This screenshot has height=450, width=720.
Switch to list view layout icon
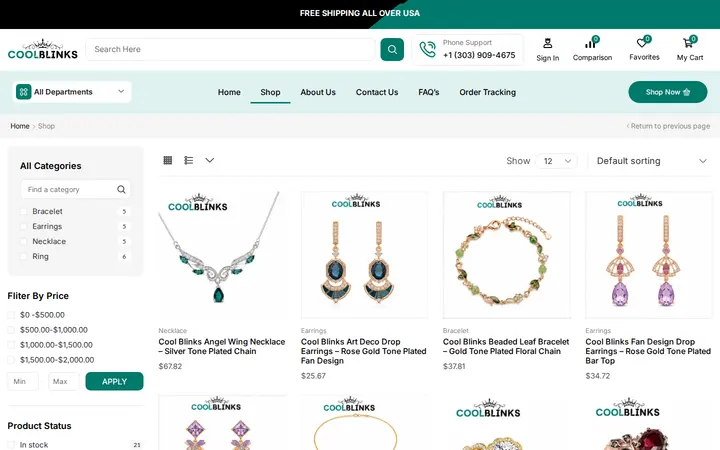[x=188, y=160]
